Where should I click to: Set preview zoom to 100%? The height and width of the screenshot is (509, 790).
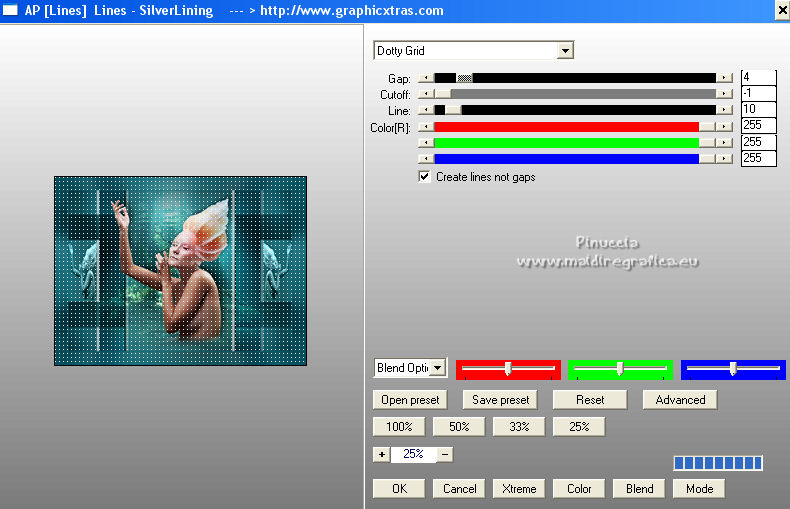point(399,427)
